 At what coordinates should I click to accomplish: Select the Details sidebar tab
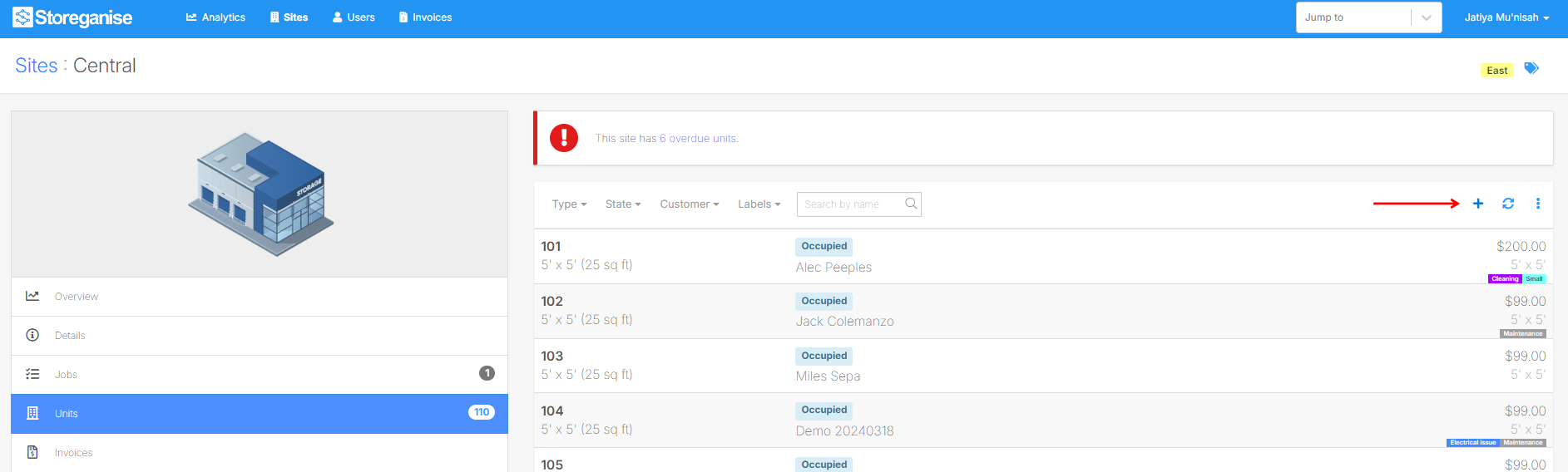point(260,336)
